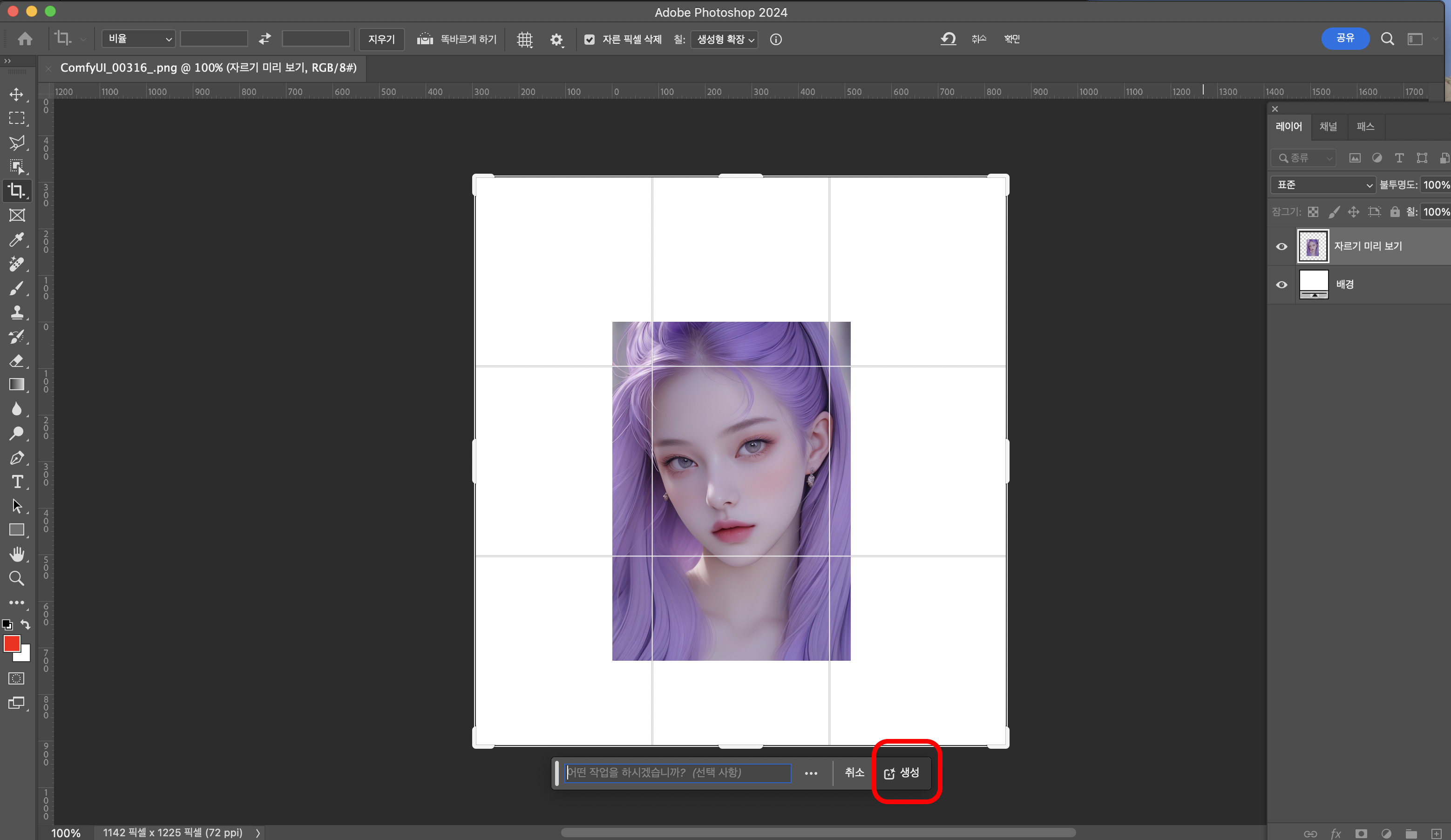Select the Brush tool
1451x840 pixels.
tap(16, 288)
